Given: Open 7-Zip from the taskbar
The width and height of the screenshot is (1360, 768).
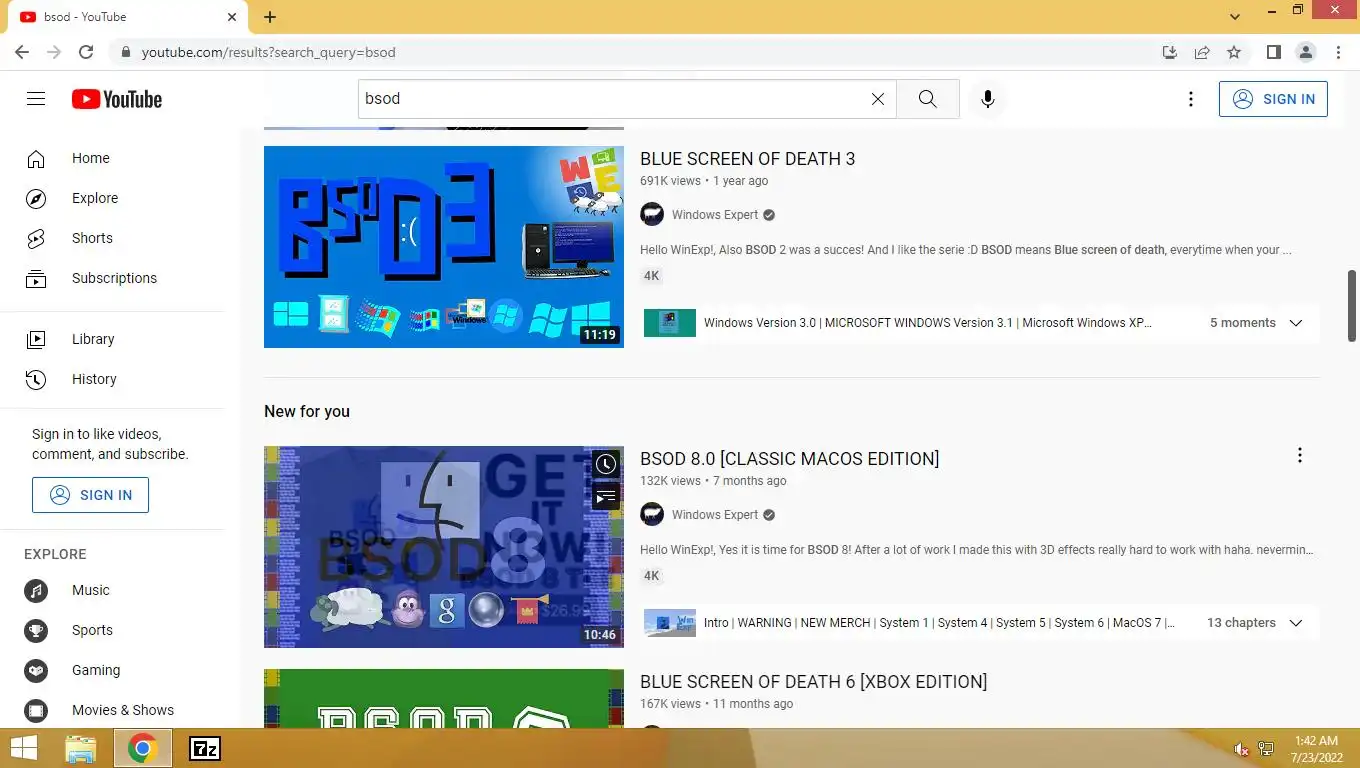Looking at the screenshot, I should pyautogui.click(x=205, y=748).
